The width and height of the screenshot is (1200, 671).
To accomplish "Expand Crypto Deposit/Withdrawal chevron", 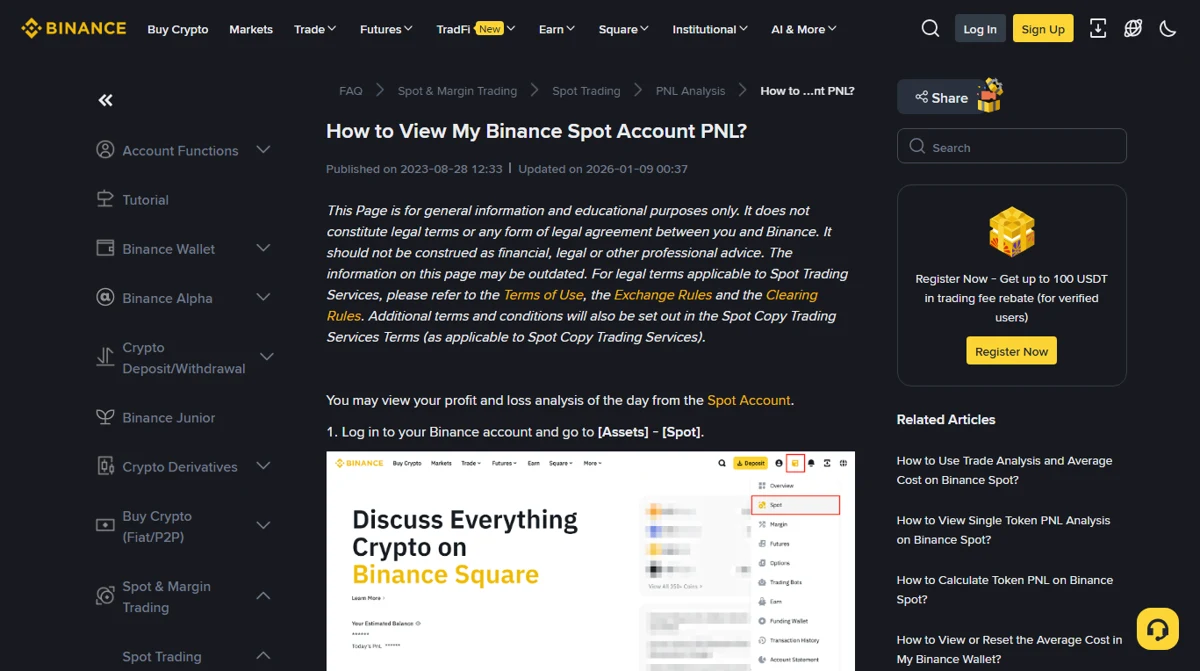I will click(266, 357).
